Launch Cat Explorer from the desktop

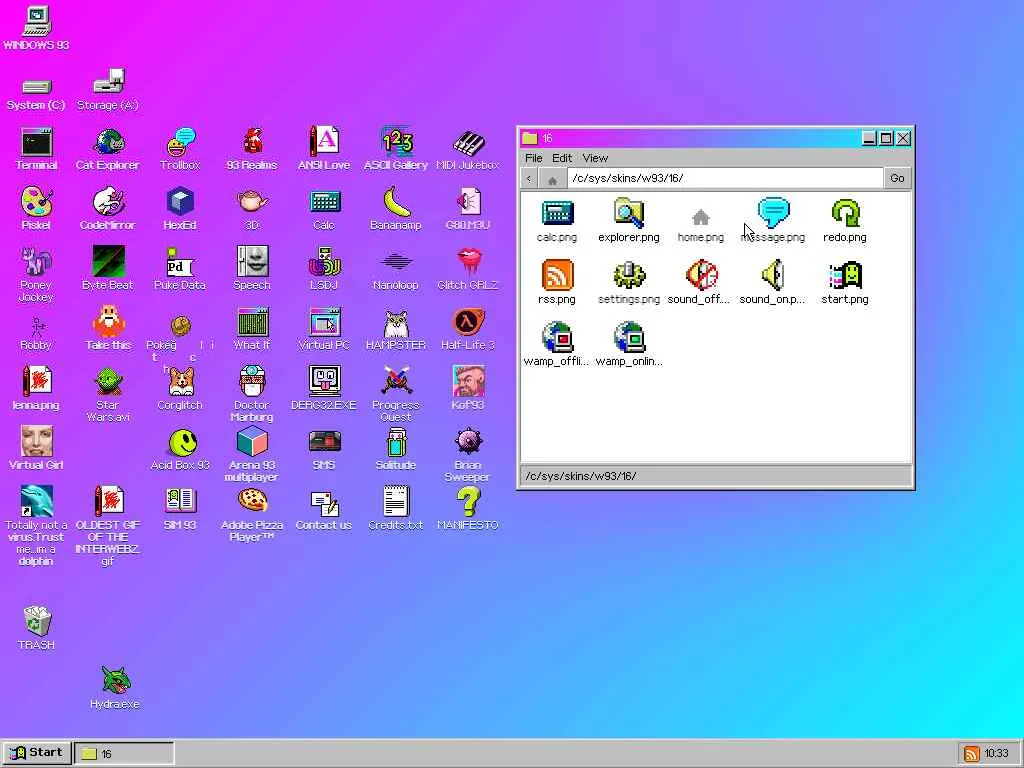108,150
